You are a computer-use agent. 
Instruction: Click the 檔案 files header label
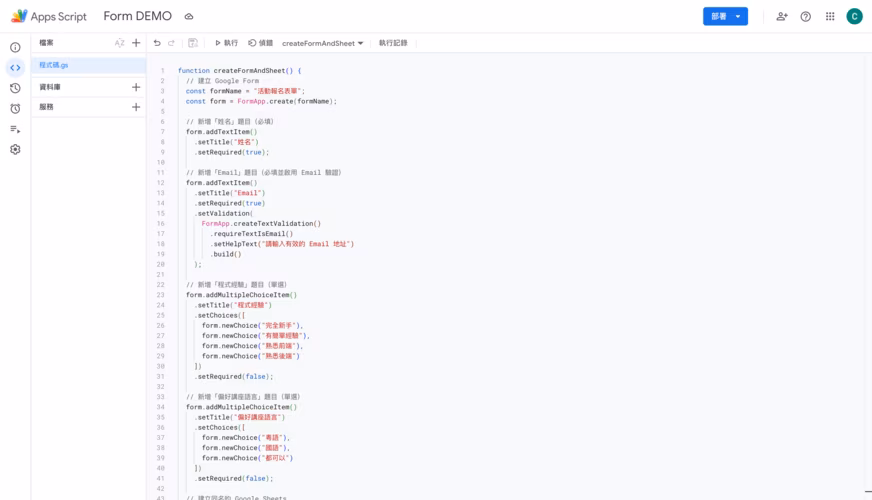(x=46, y=43)
